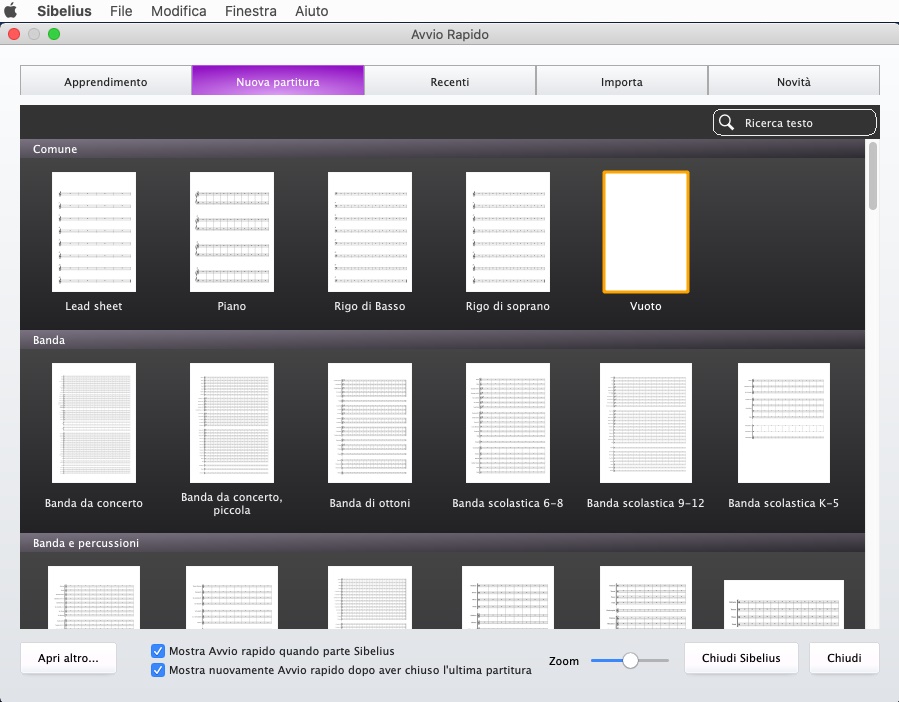
Task: Select the Banda scolastica K-5 template
Action: point(784,423)
